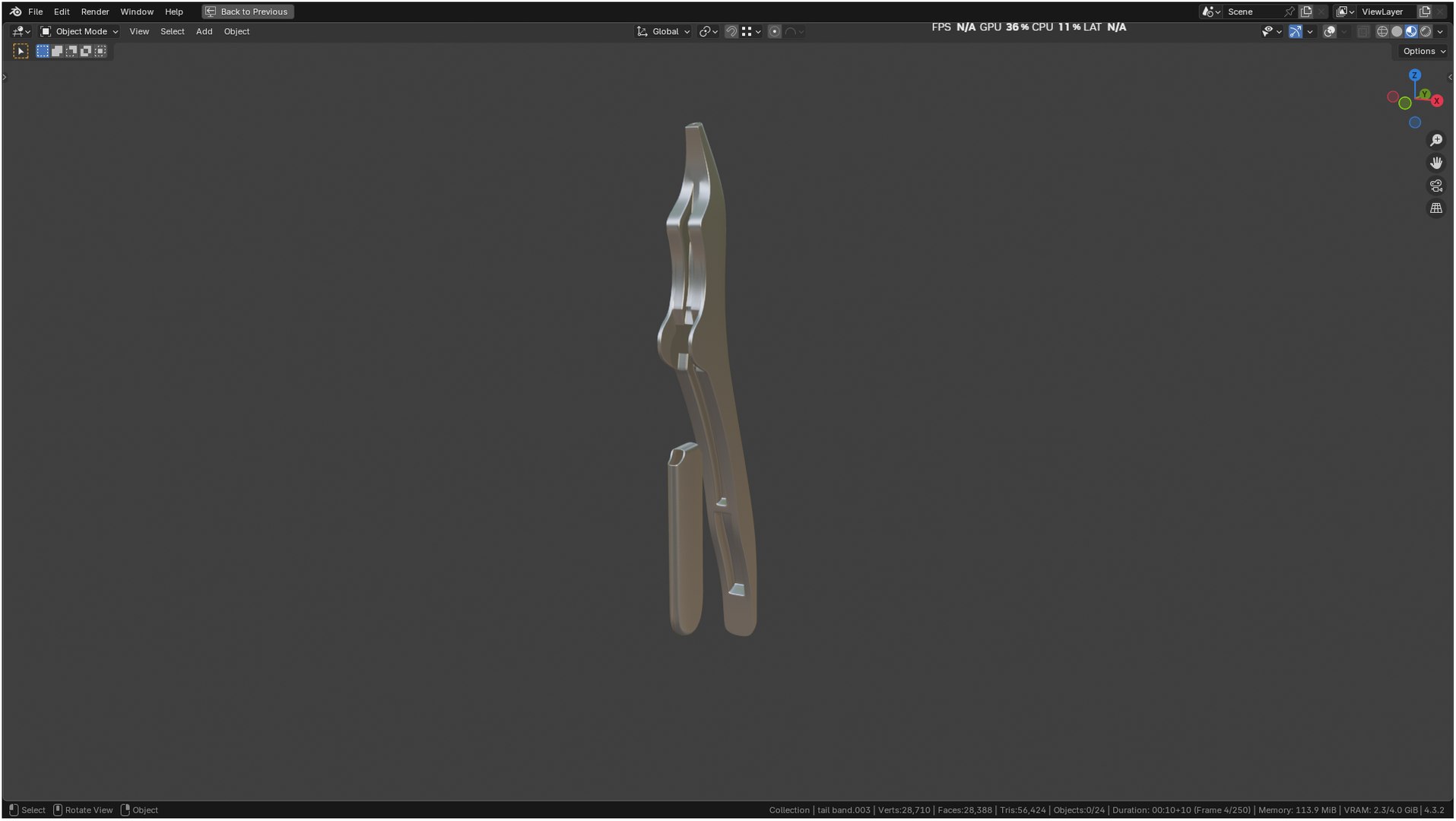Open the shading options dropdown arrow
1456x821 pixels.
pyautogui.click(x=1441, y=31)
